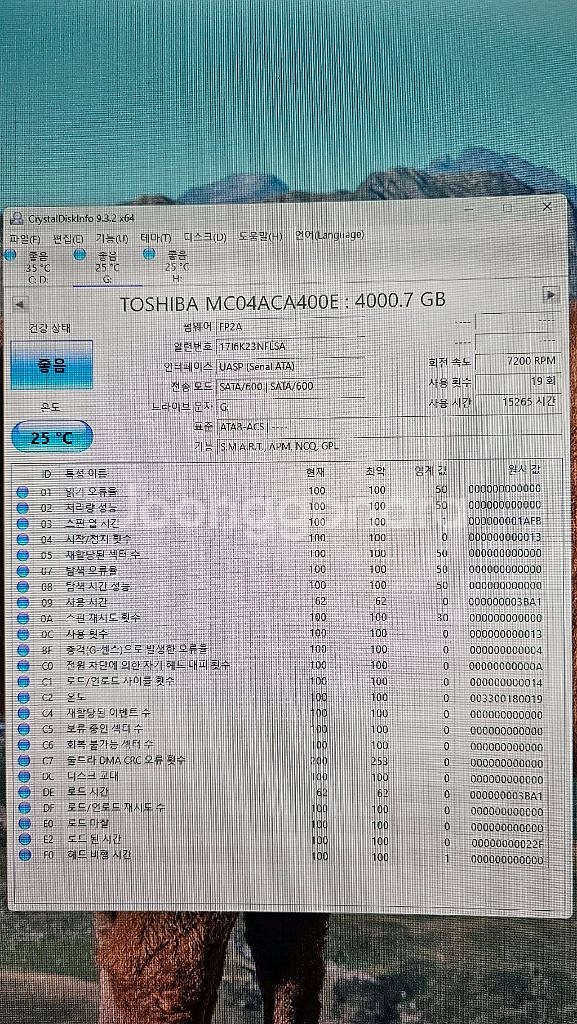The width and height of the screenshot is (577, 1024).
Task: Click worst value 253 in 울트라 DMA CRC row
Action: click(x=380, y=761)
